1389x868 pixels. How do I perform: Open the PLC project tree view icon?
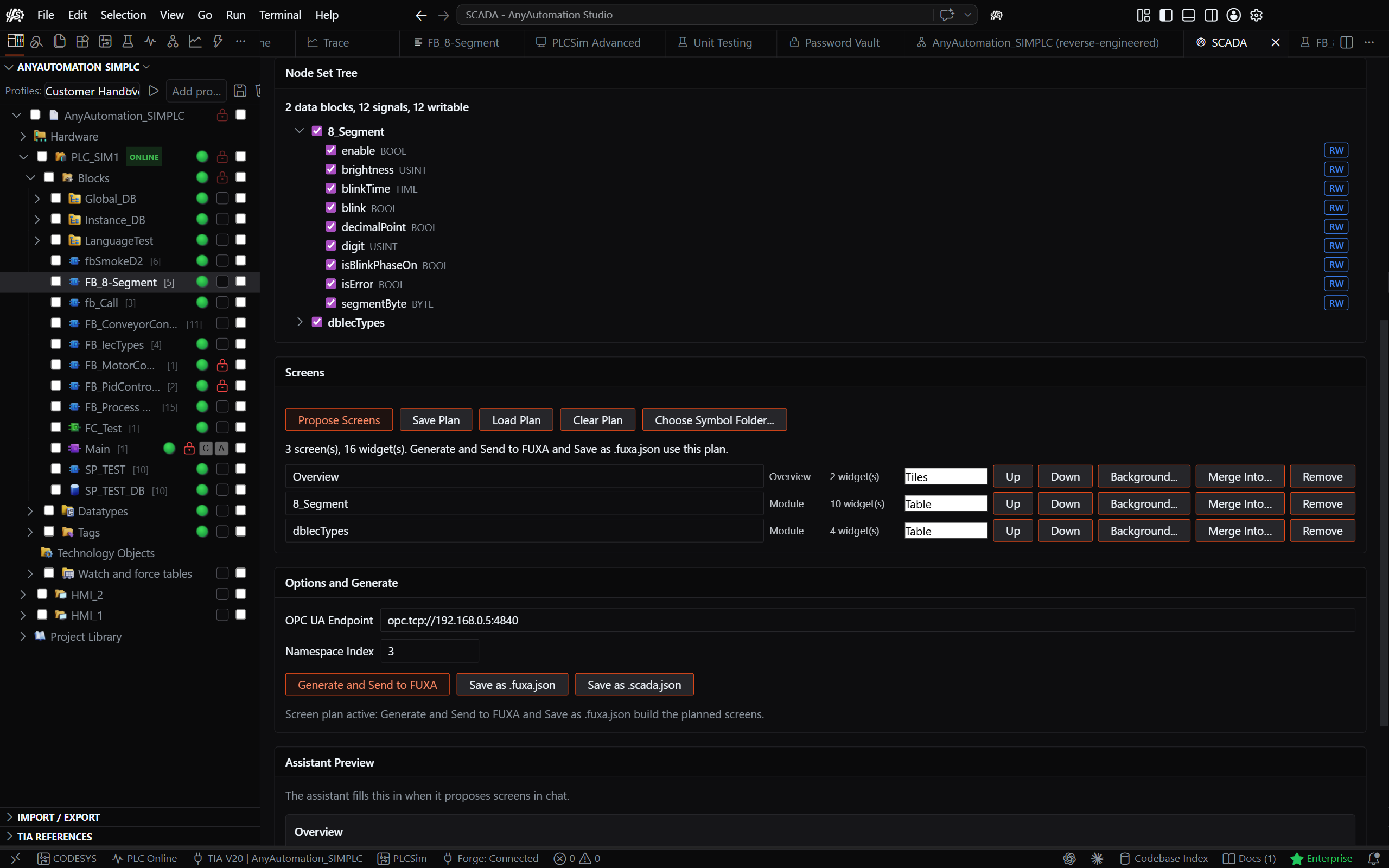coord(15,41)
